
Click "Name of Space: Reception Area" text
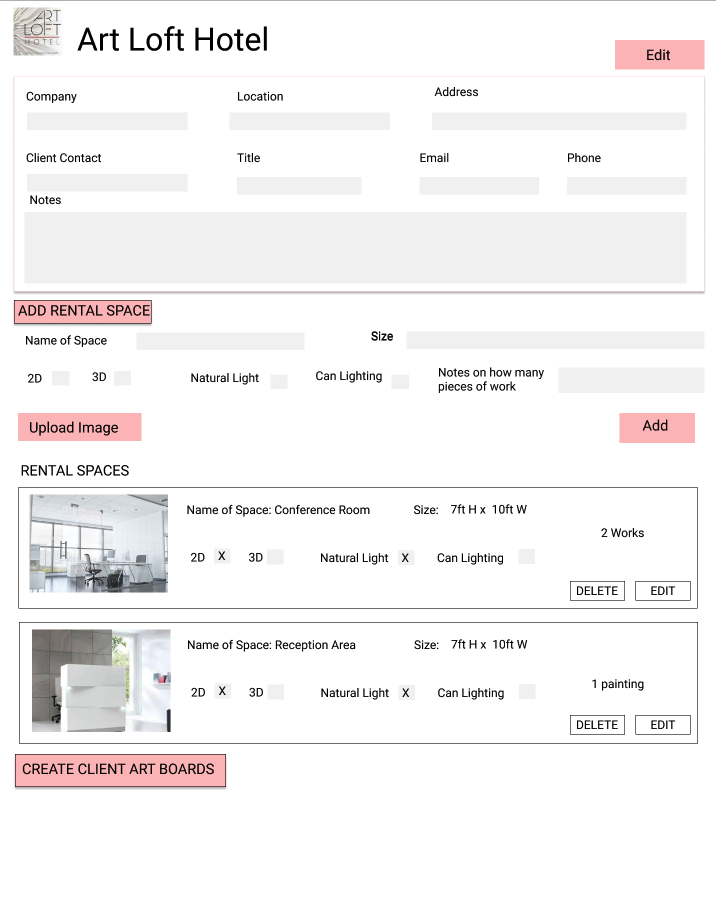pyautogui.click(x=271, y=645)
